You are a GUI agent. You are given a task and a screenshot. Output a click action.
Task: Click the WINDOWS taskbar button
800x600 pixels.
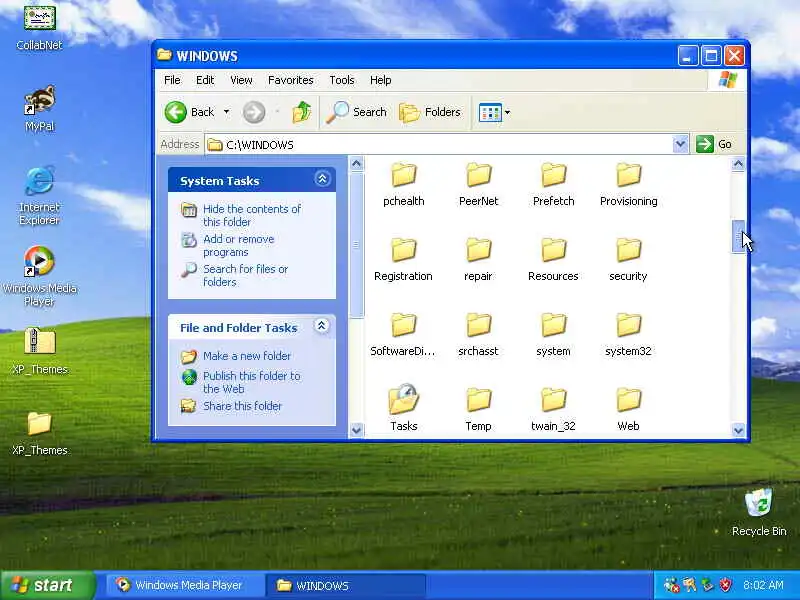346,585
